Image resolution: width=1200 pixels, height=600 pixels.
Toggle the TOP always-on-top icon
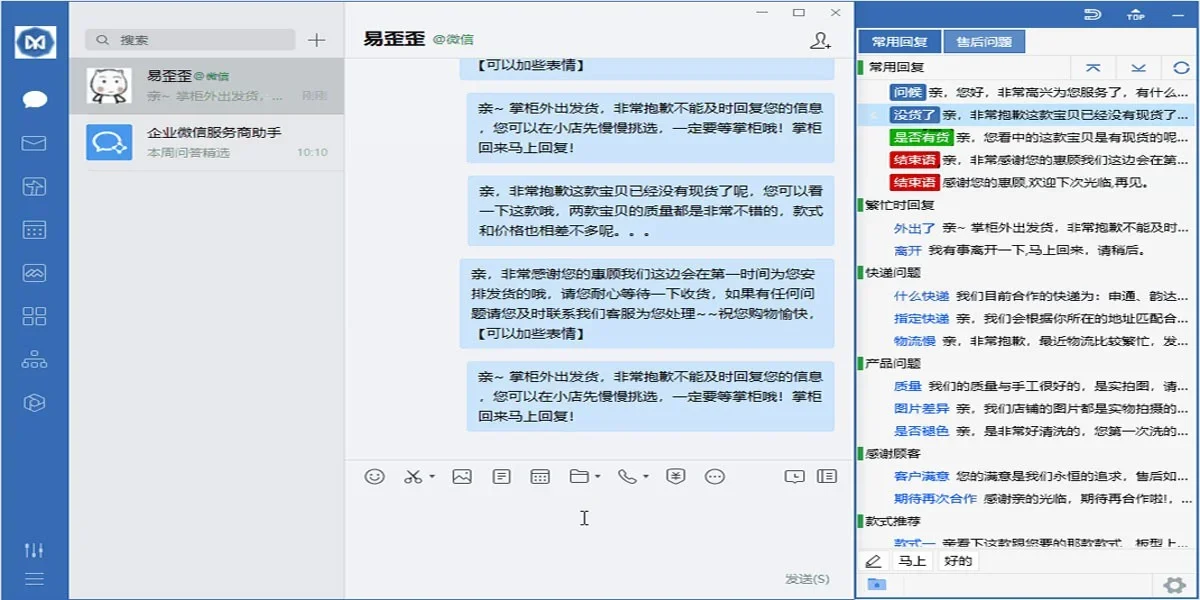click(1136, 14)
